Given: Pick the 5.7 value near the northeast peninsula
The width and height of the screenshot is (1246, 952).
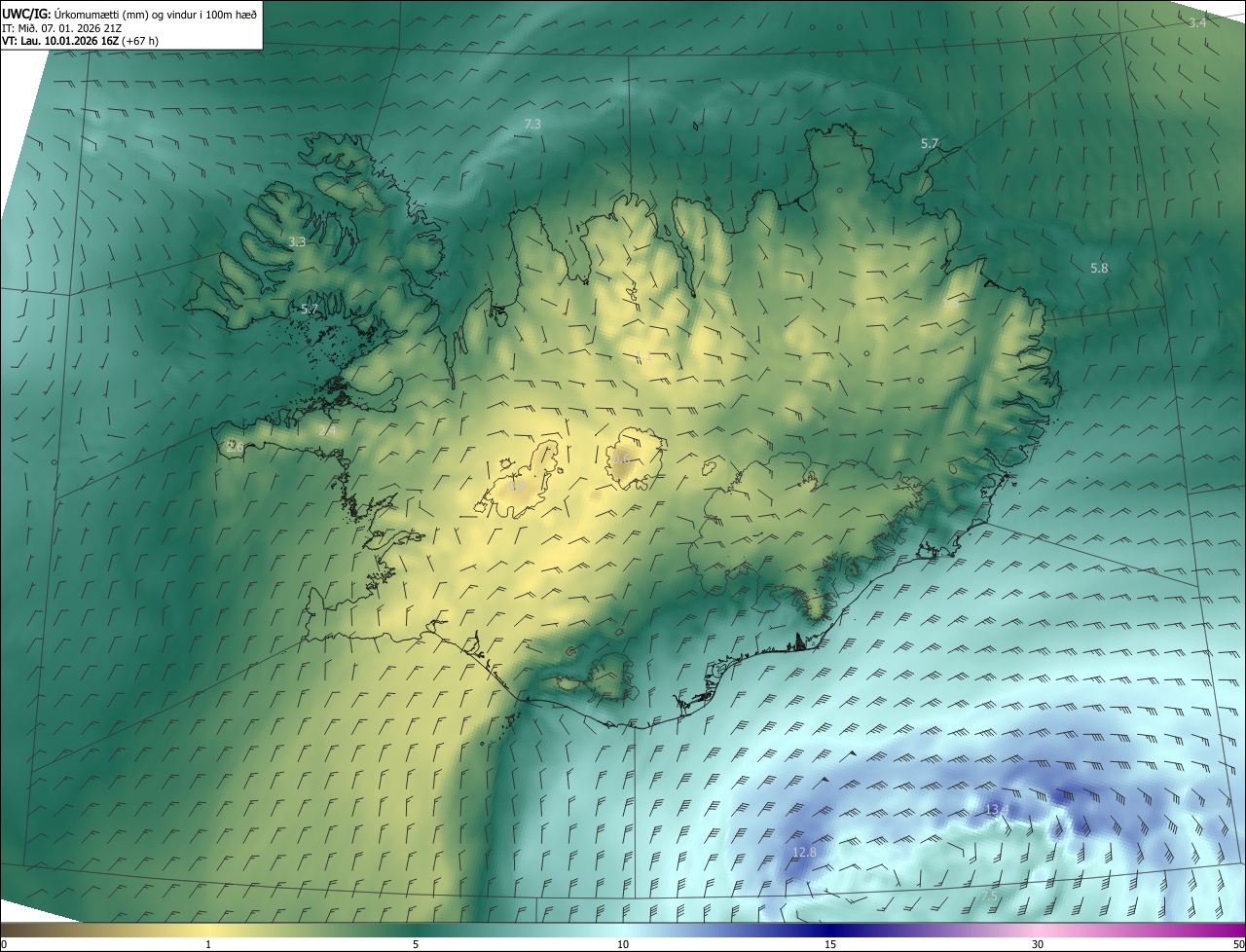Looking at the screenshot, I should coord(930,143).
